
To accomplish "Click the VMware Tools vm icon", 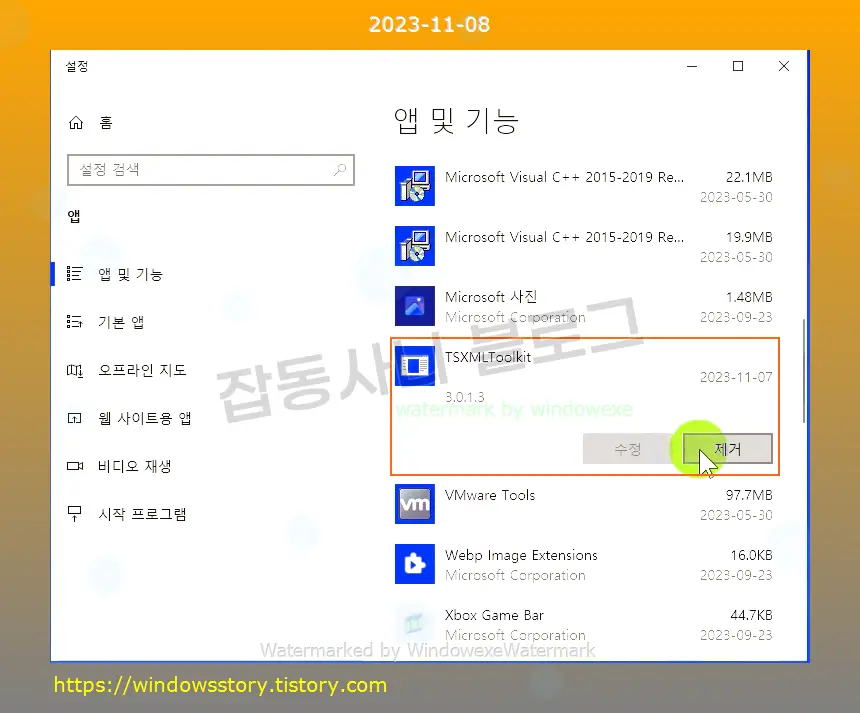I will [x=415, y=503].
